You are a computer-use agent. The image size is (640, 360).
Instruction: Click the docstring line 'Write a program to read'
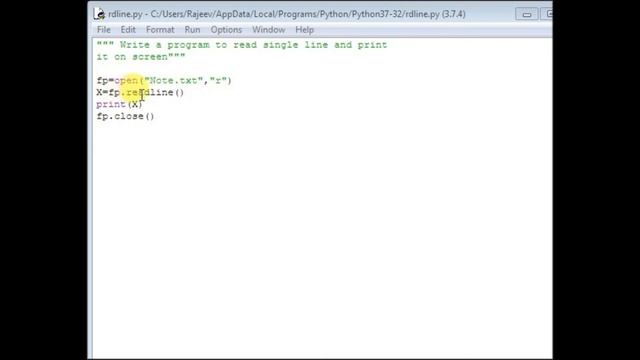pos(242,45)
